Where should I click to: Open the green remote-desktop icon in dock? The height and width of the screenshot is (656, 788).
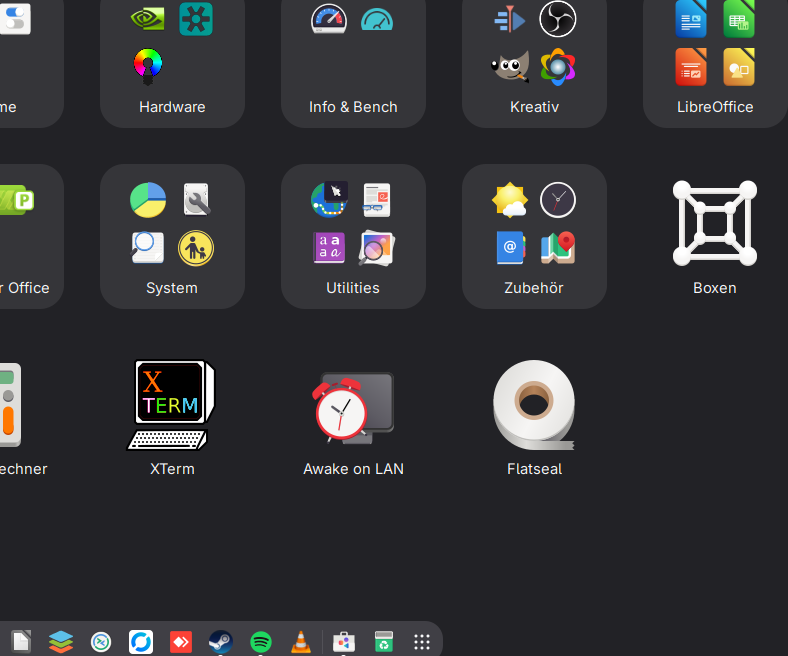click(101, 642)
